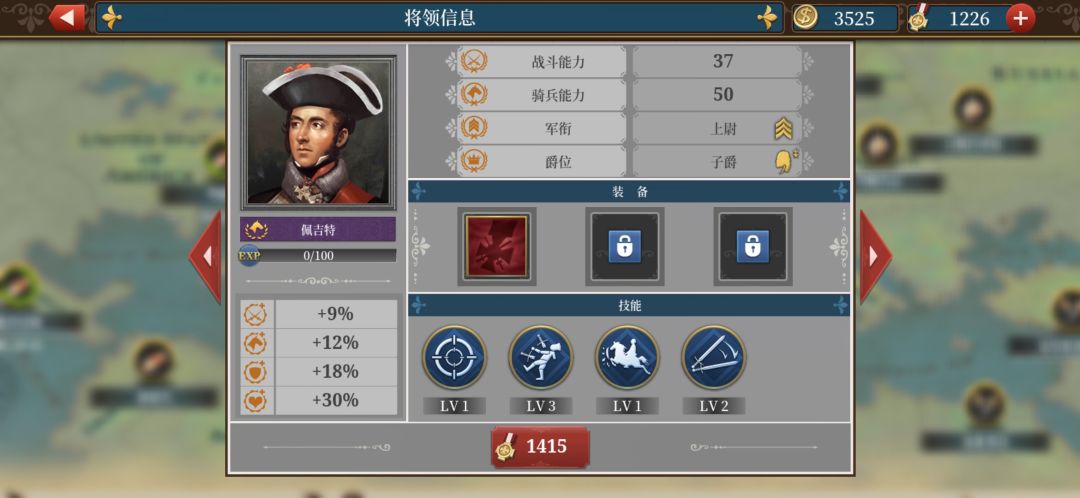The image size is (1080, 498).
Task: Tap the gold coin balance 3525
Action: [845, 18]
